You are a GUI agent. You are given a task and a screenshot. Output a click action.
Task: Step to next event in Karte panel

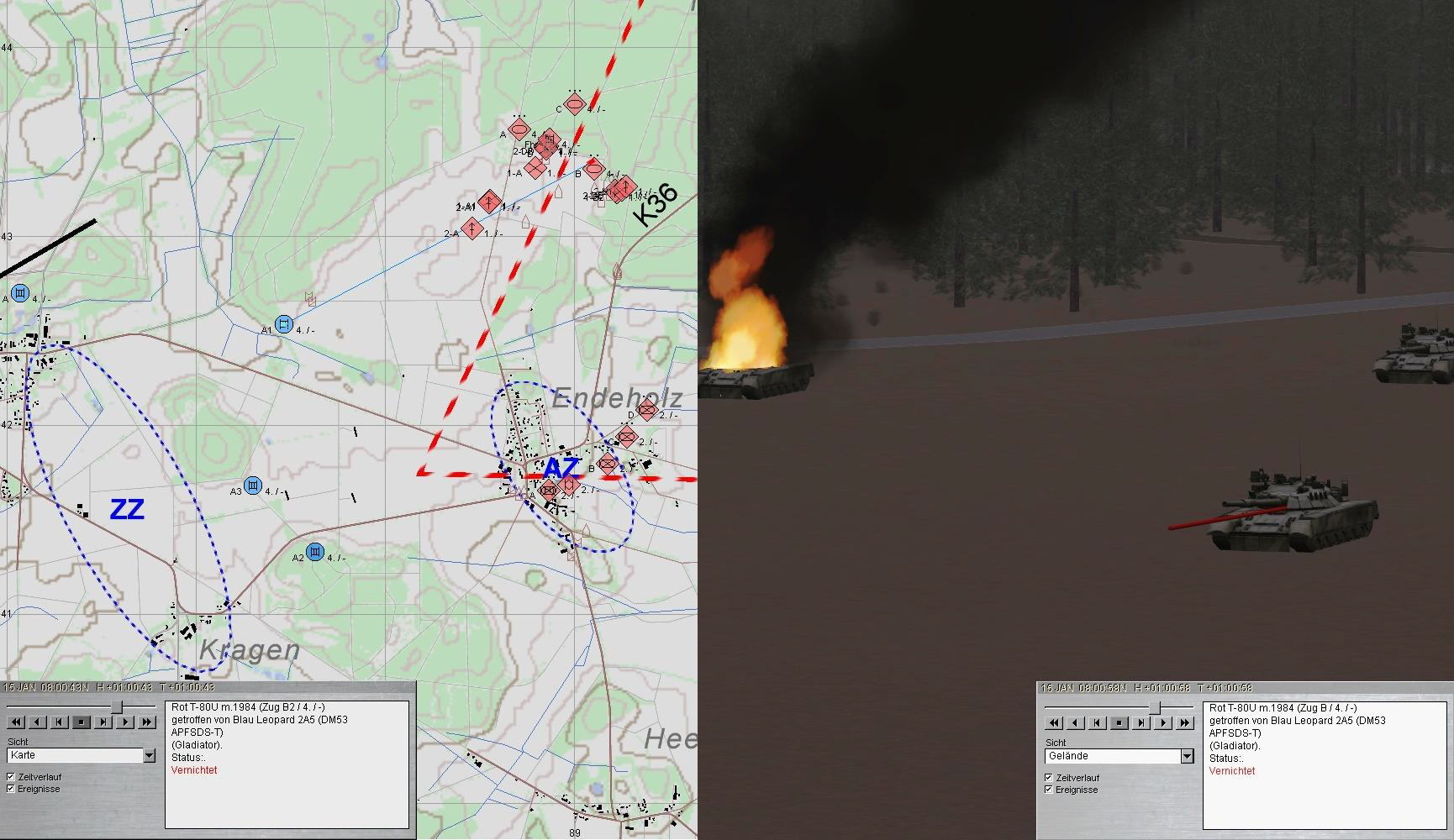tap(103, 722)
